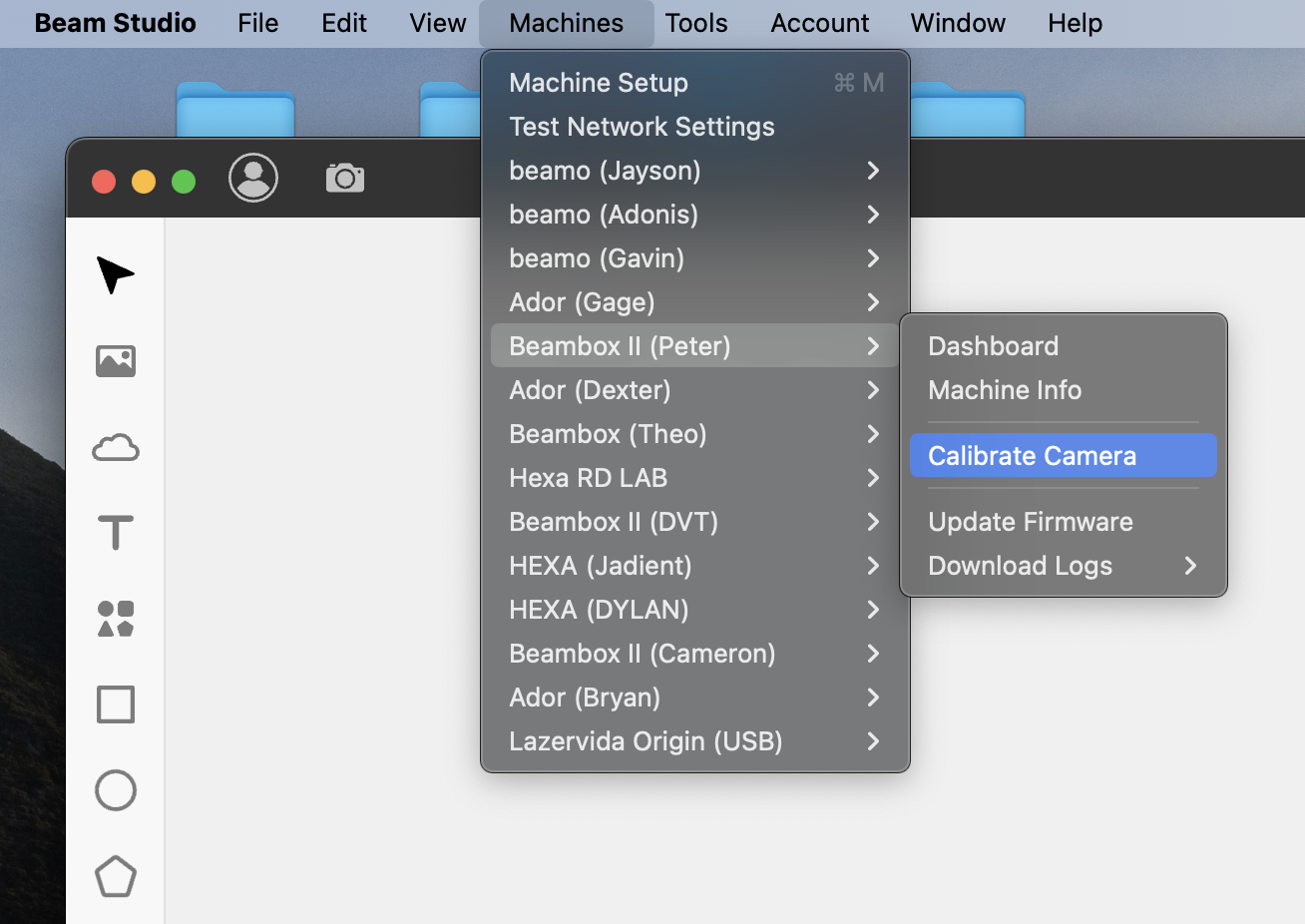Choose Machine Setup from the menu
This screenshot has height=924, width=1305.
tap(695, 83)
